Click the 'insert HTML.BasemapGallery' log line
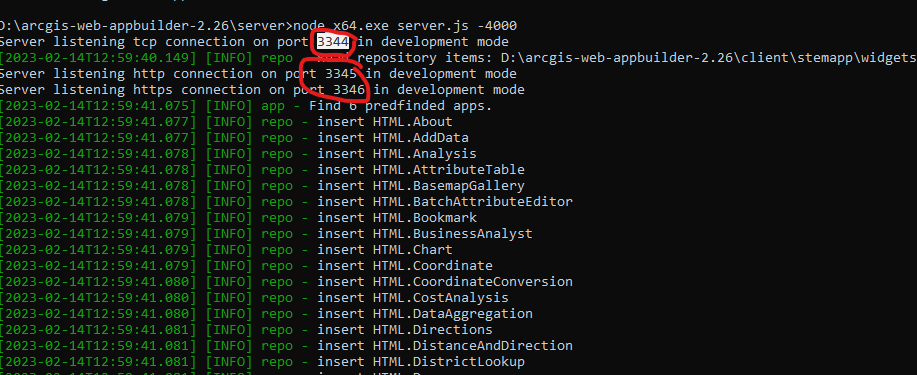The height and width of the screenshot is (375, 917). tap(420, 186)
